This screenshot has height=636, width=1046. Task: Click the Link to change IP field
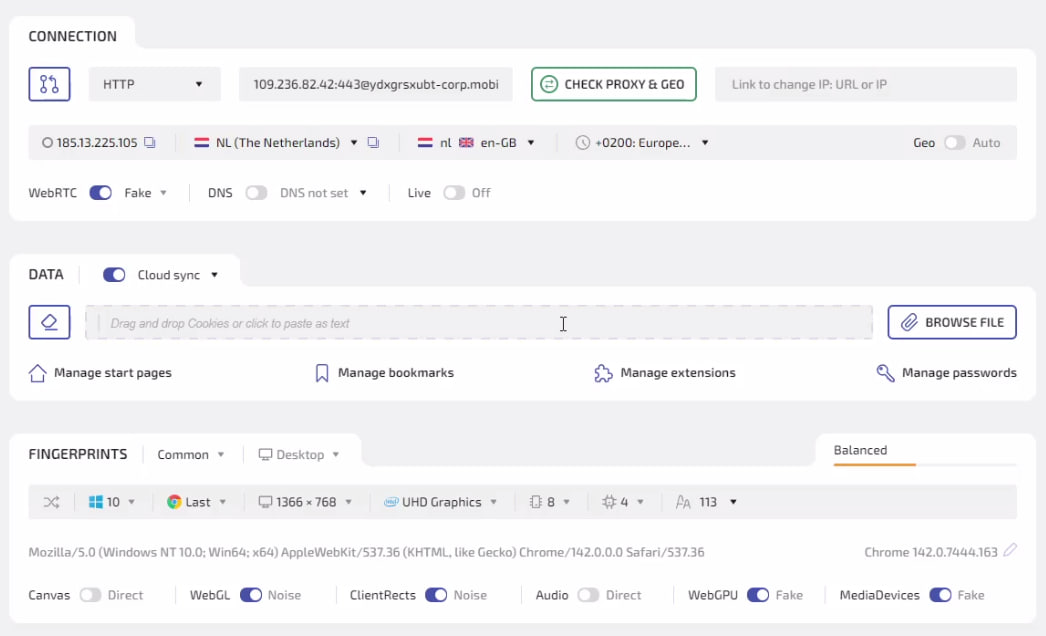(x=866, y=84)
